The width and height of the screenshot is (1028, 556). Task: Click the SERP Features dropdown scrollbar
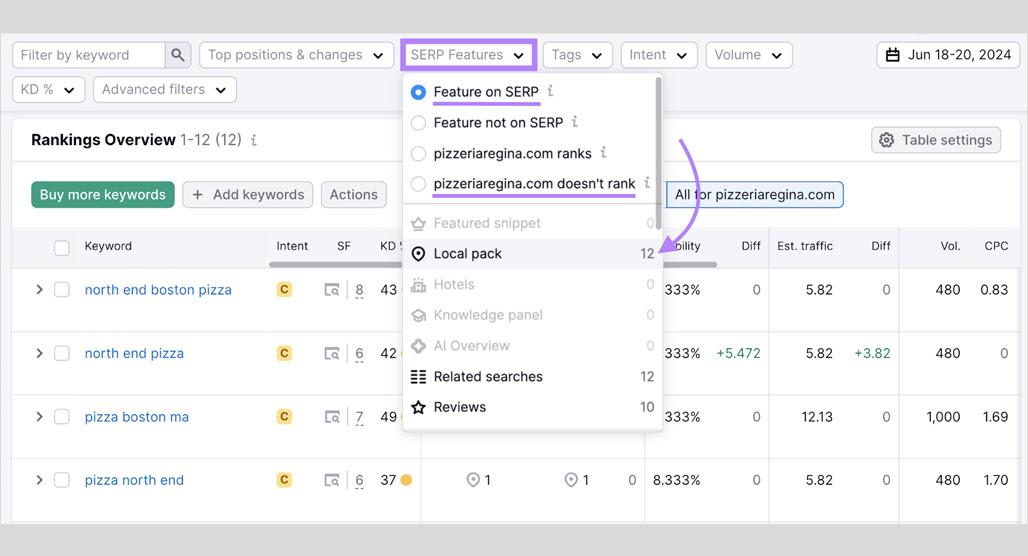click(658, 153)
